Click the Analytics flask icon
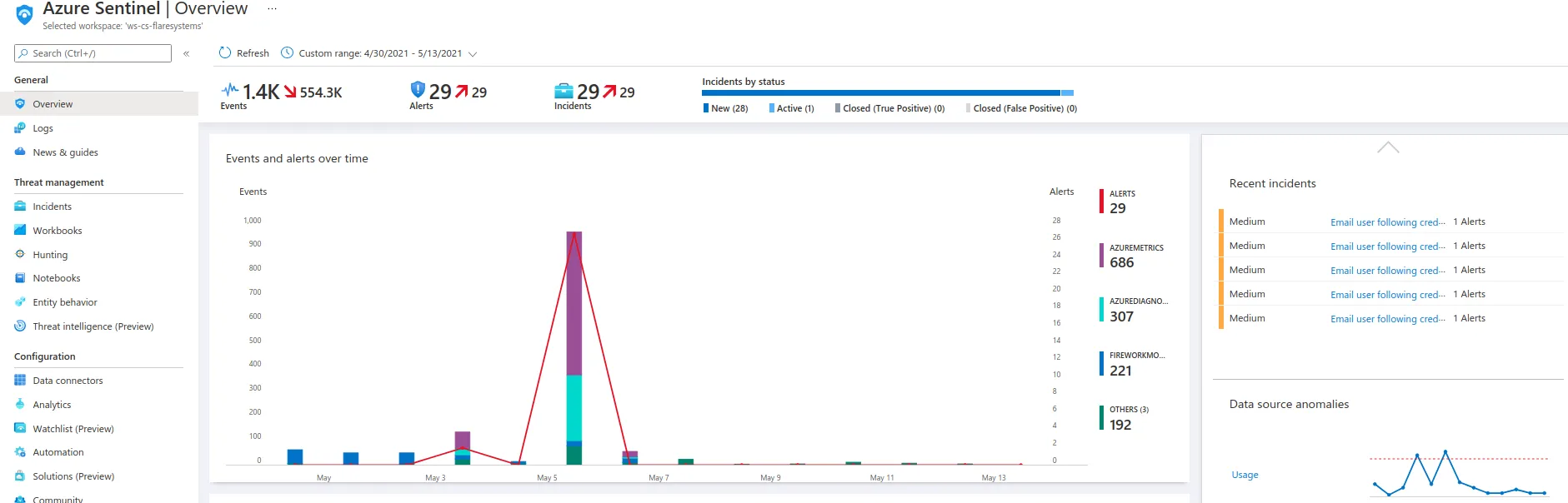This screenshot has height=503, width=1568. pyautogui.click(x=20, y=405)
